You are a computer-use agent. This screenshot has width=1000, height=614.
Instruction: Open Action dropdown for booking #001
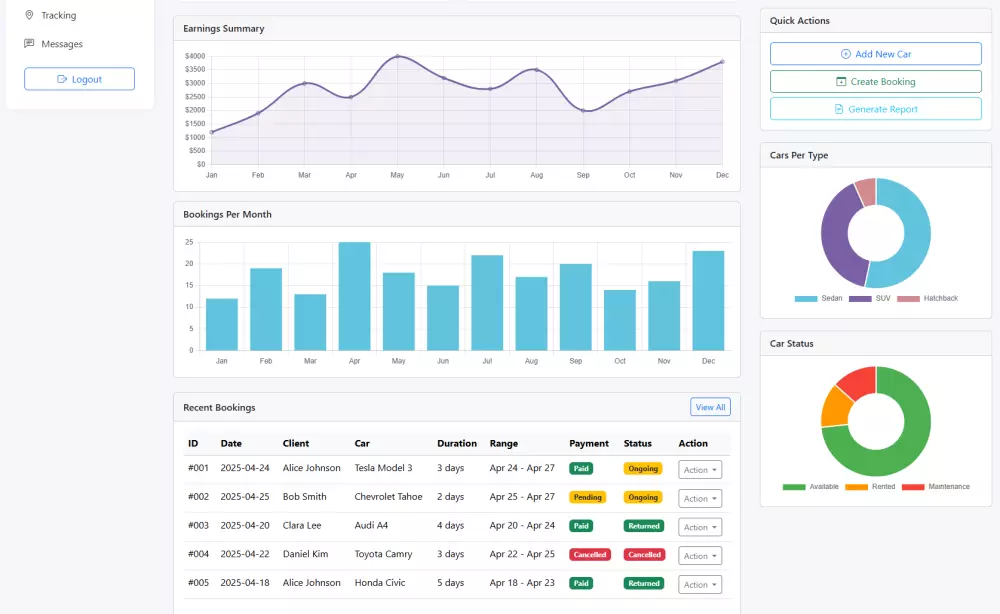coord(700,470)
